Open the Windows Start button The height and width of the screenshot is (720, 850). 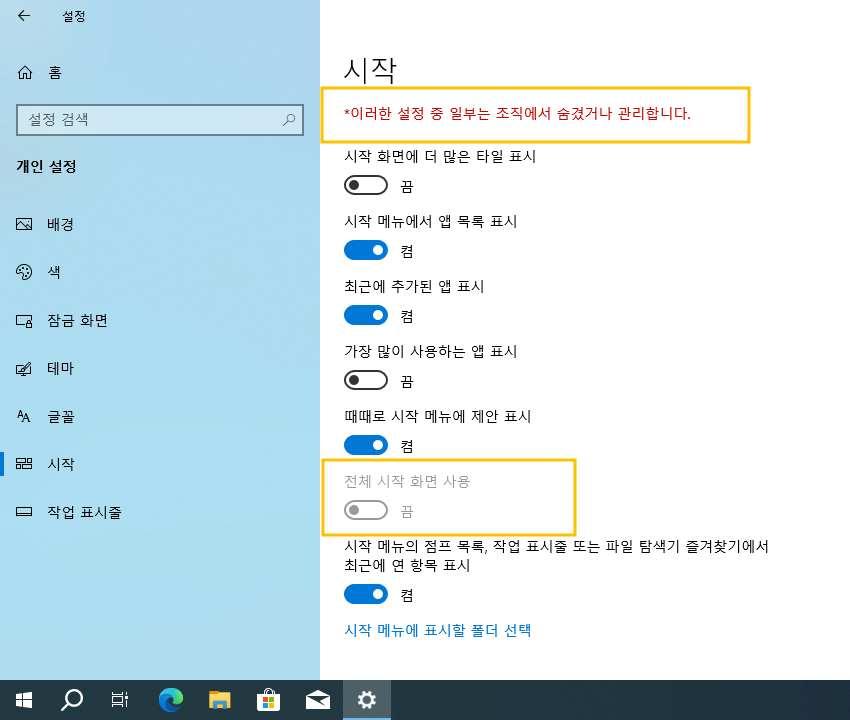24,700
